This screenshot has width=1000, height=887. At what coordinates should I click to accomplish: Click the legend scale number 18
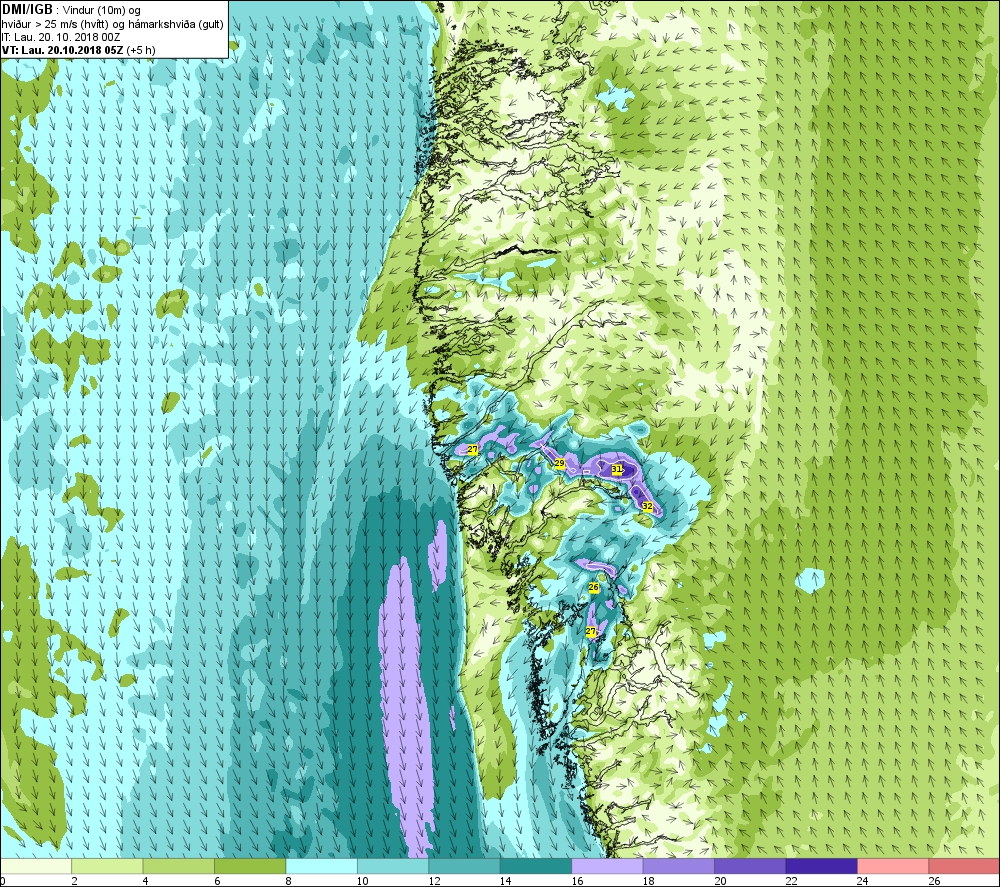coord(648,881)
